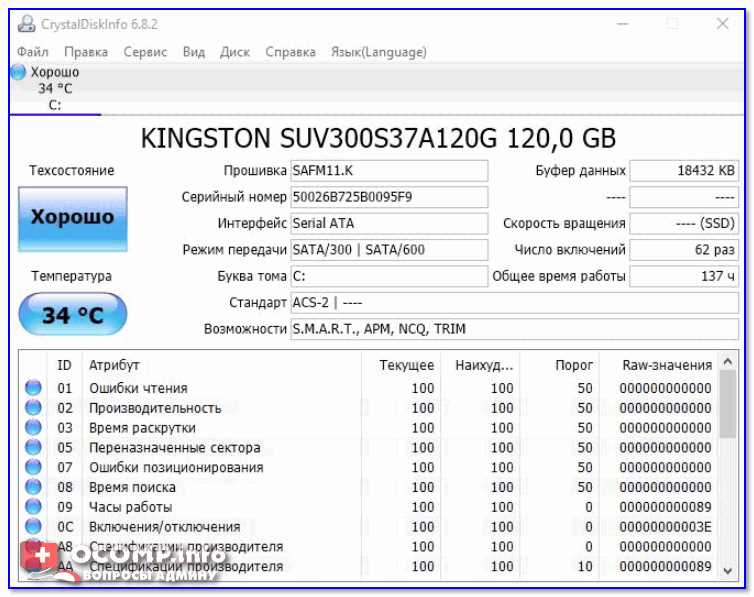Viewport: 754px width, 597px height.
Task: Click the Raw-значения column header
Action: [x=667, y=365]
